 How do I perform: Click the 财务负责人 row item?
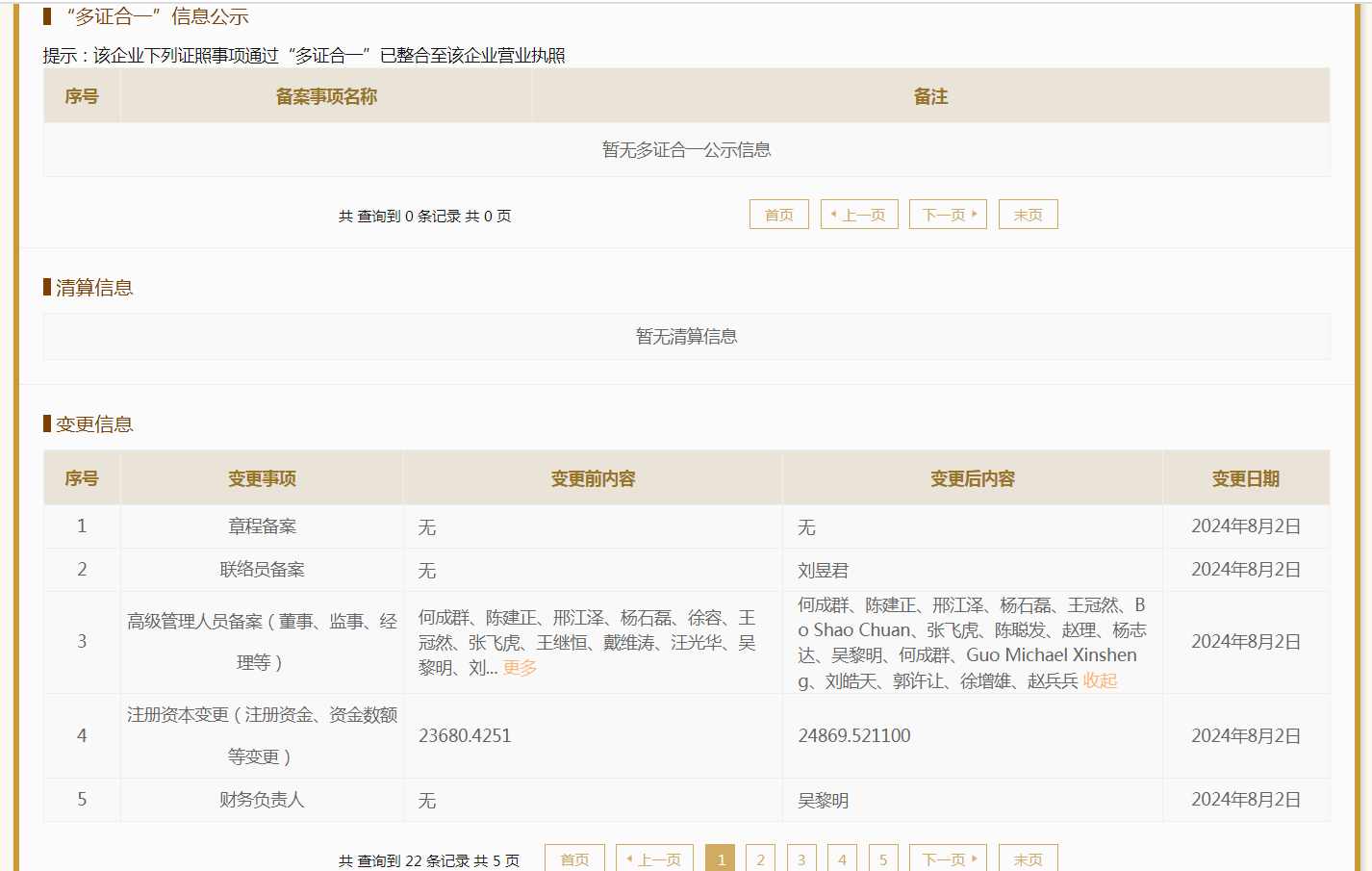click(x=262, y=800)
